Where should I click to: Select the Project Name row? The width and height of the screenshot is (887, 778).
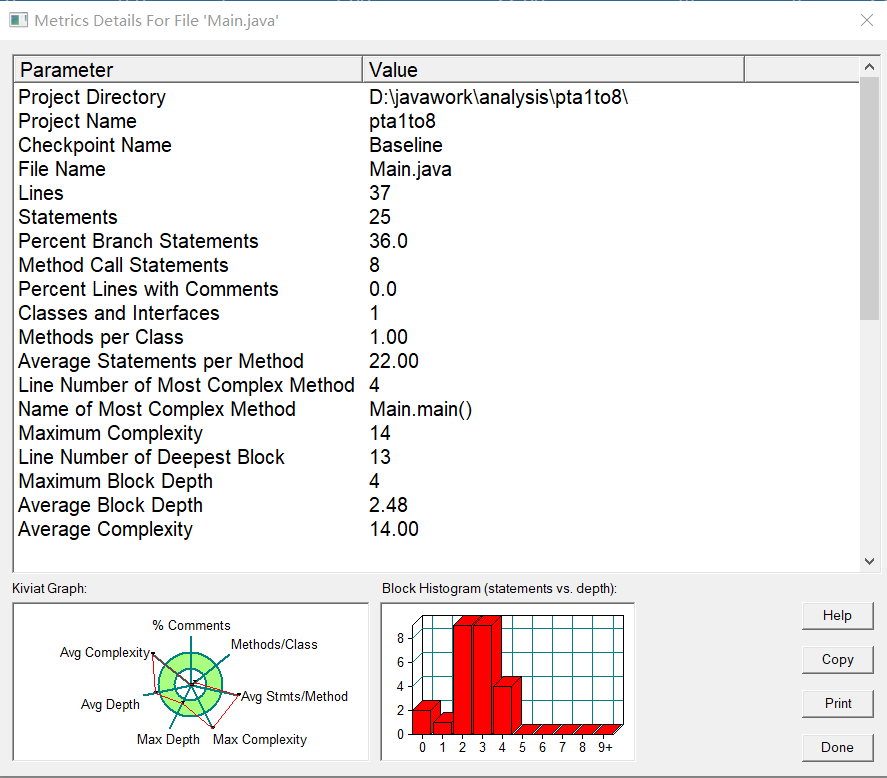[436, 121]
